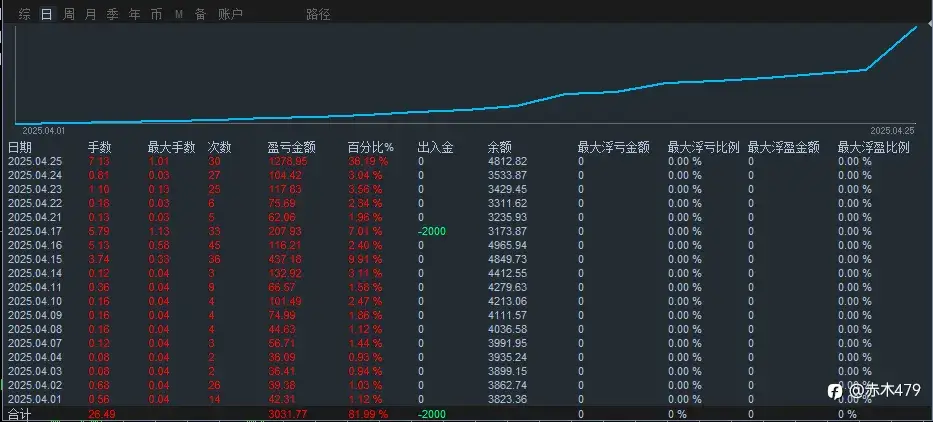Switch to the 综 summary tab

coord(24,14)
